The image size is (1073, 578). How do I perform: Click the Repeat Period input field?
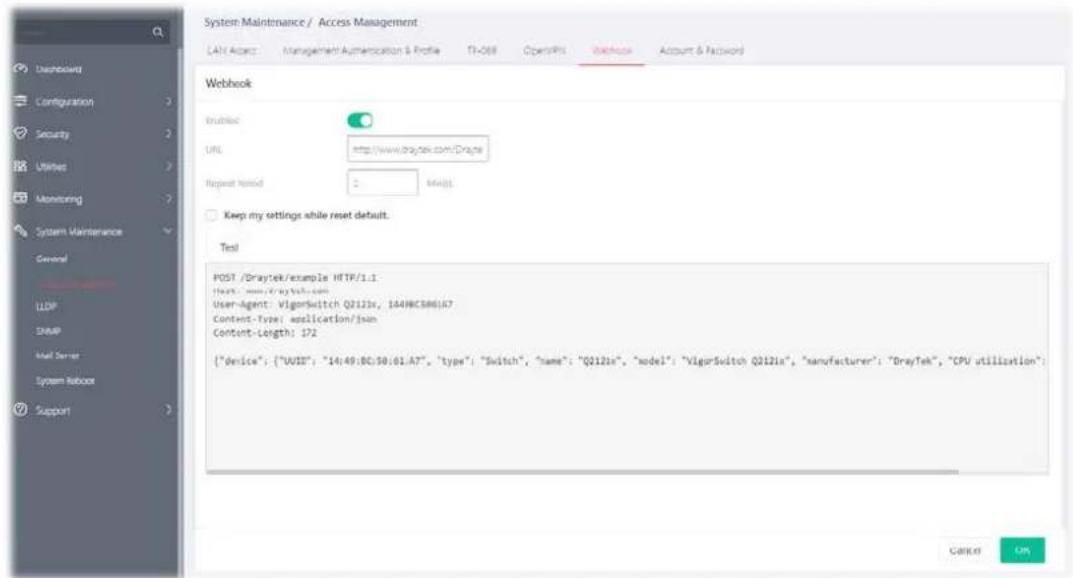(383, 183)
